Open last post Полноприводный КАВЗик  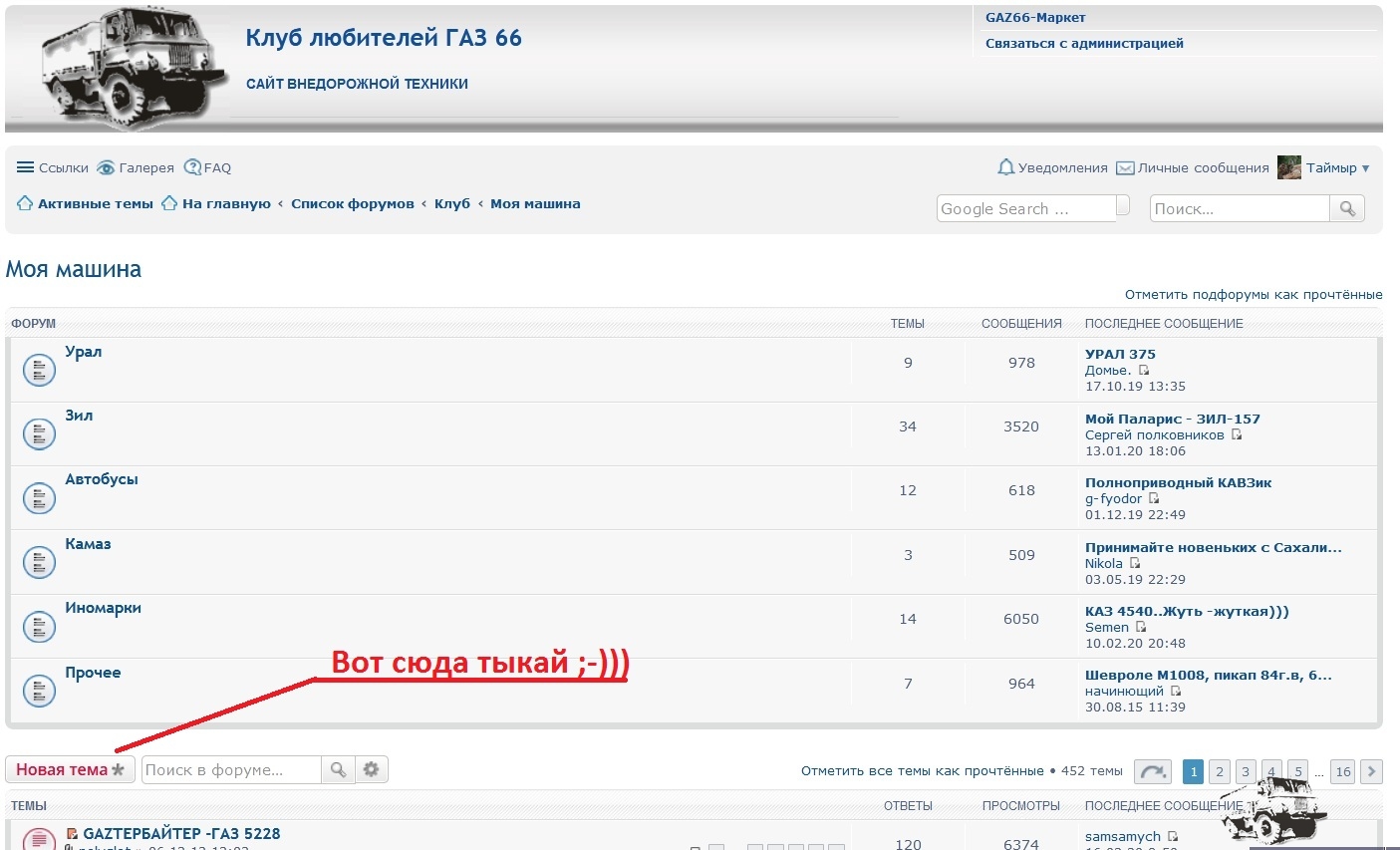tap(1178, 482)
